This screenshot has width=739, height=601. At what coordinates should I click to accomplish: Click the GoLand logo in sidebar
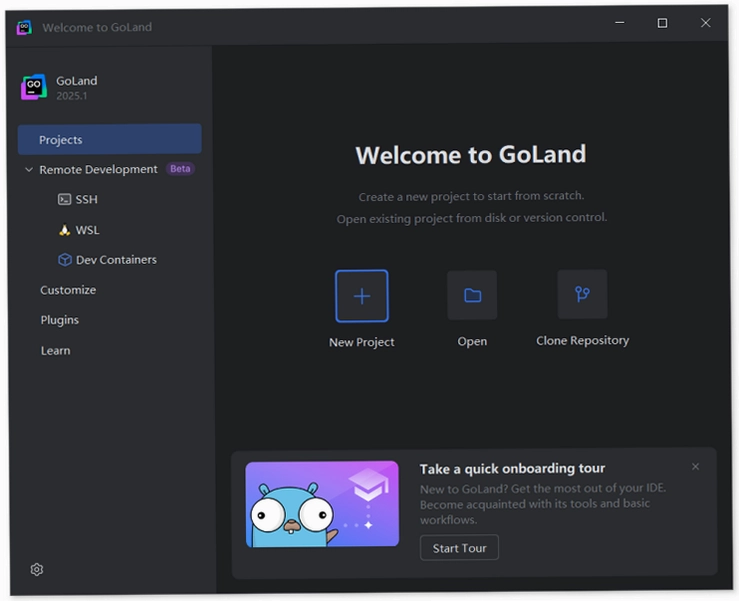33,87
